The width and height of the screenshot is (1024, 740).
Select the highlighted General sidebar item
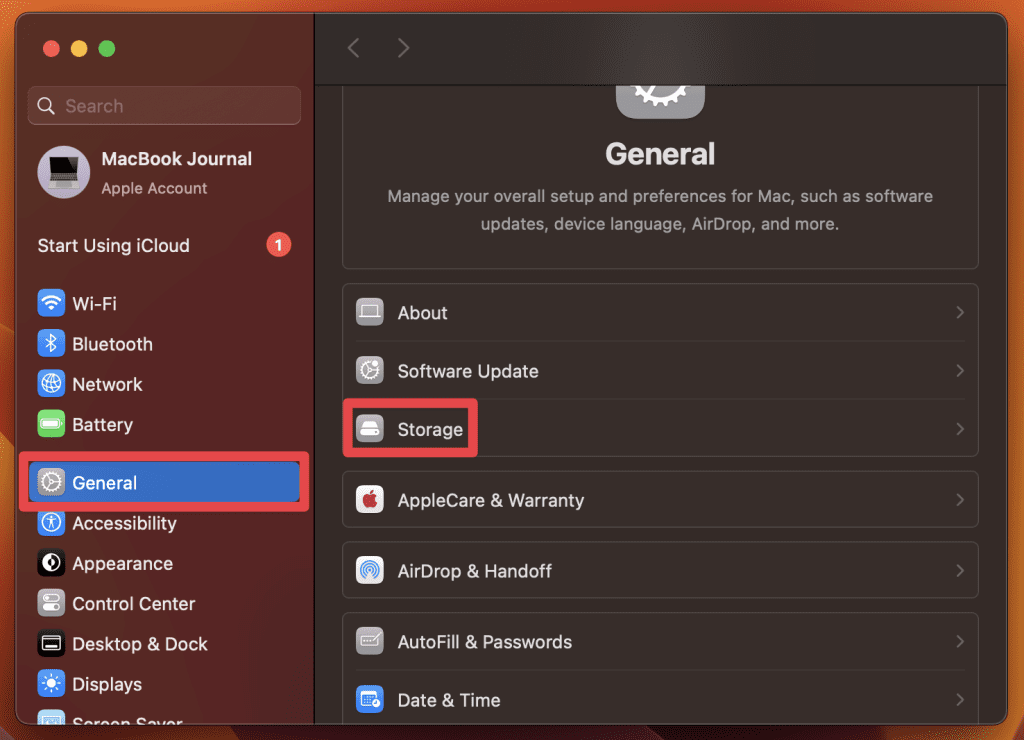pos(164,482)
